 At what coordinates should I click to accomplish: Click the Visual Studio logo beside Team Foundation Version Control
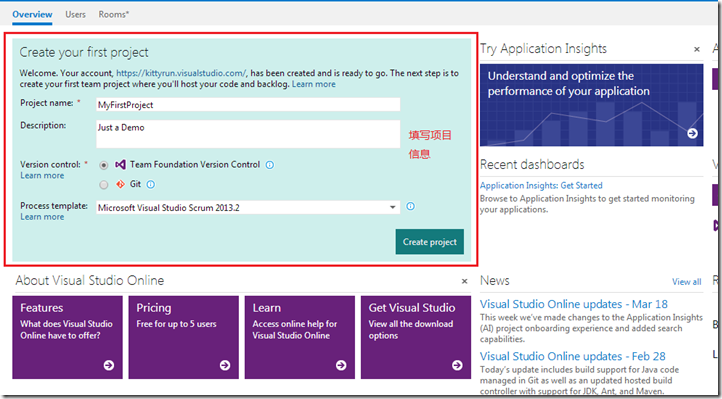coord(120,164)
